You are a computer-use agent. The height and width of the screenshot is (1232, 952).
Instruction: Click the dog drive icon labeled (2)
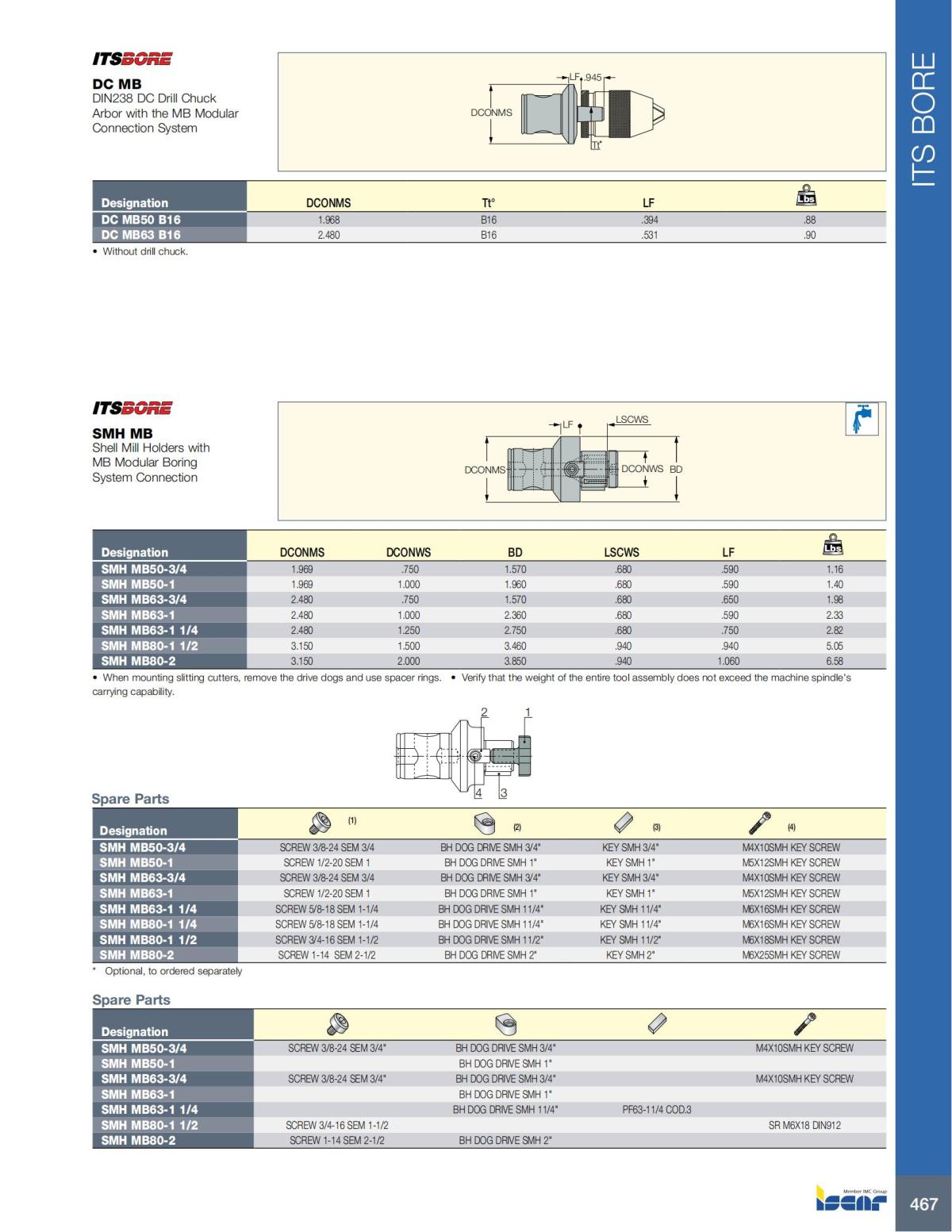485,822
